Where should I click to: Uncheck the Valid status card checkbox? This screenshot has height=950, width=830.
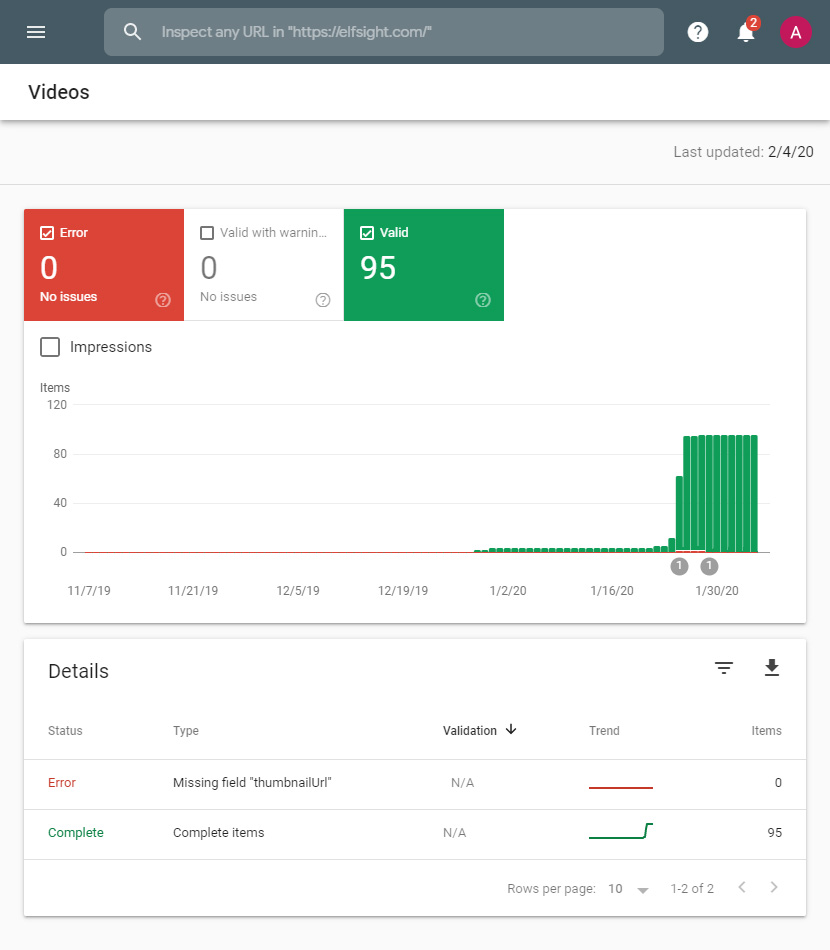[x=369, y=232]
